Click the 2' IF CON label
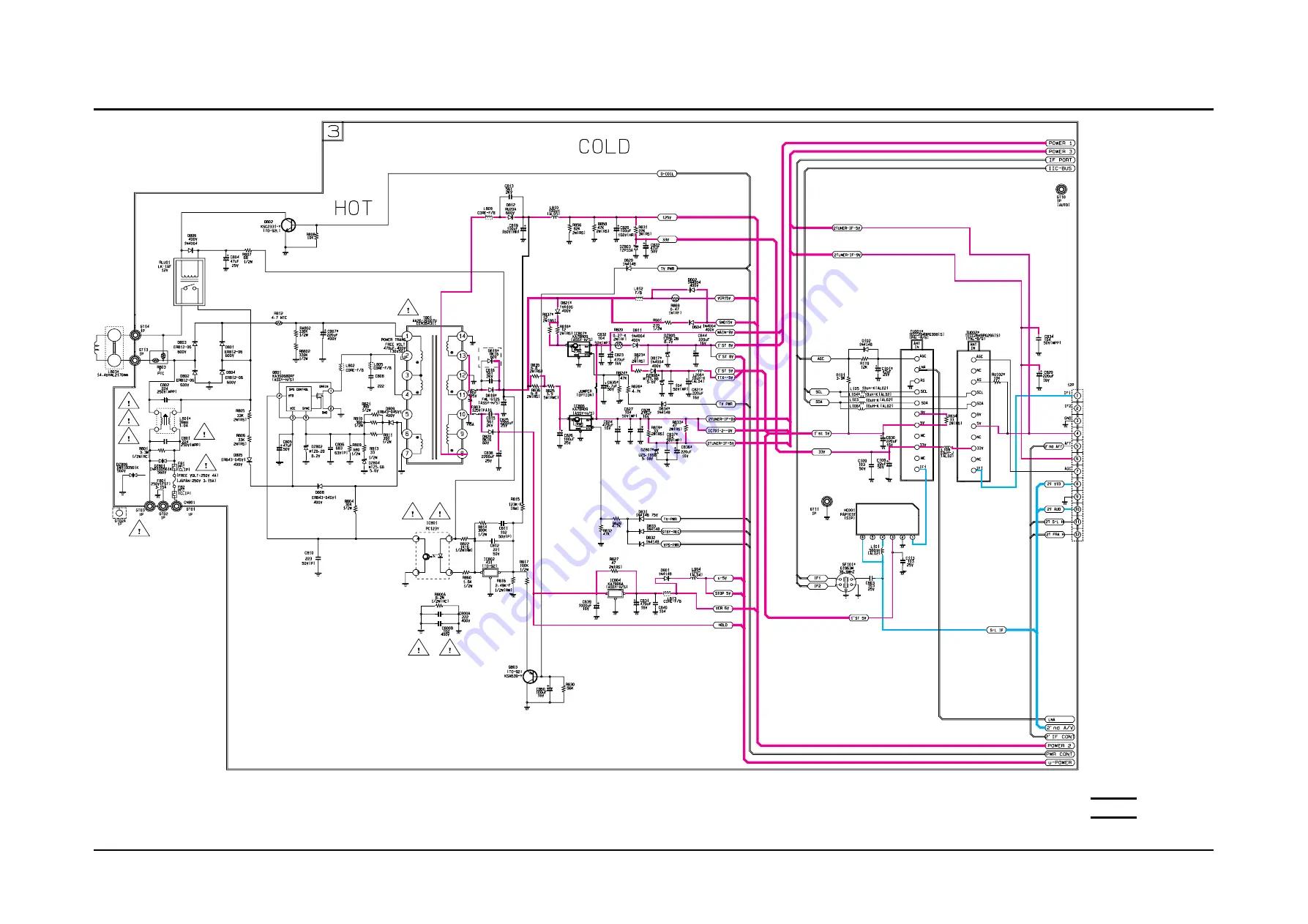1308x924 pixels. [x=1060, y=737]
